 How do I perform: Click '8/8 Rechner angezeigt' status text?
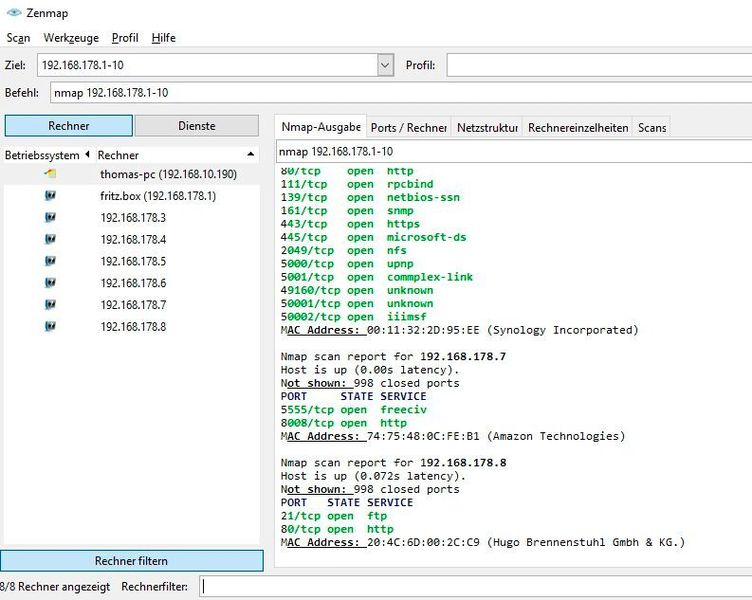click(x=55, y=587)
